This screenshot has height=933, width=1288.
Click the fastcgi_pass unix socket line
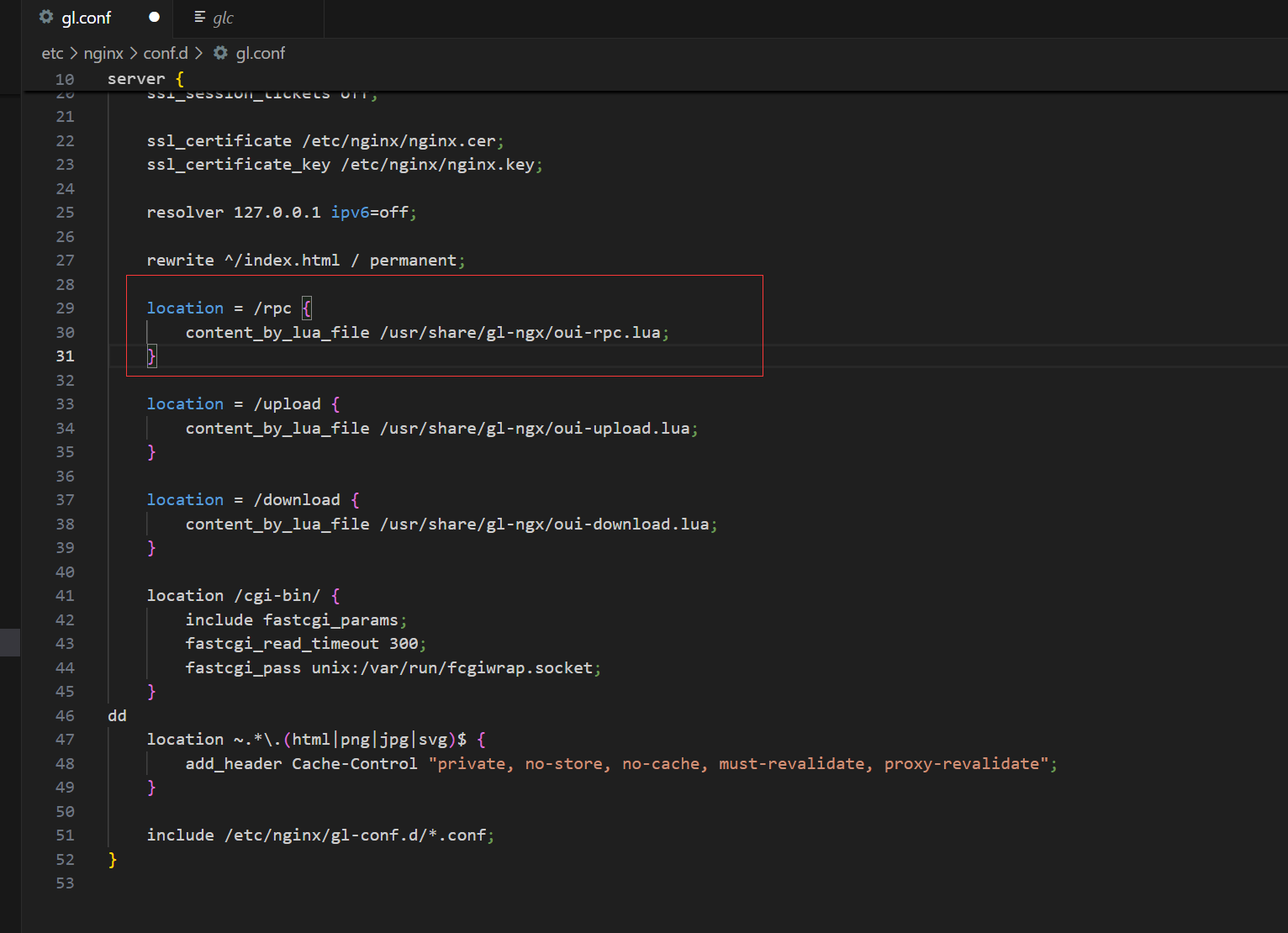click(x=393, y=668)
